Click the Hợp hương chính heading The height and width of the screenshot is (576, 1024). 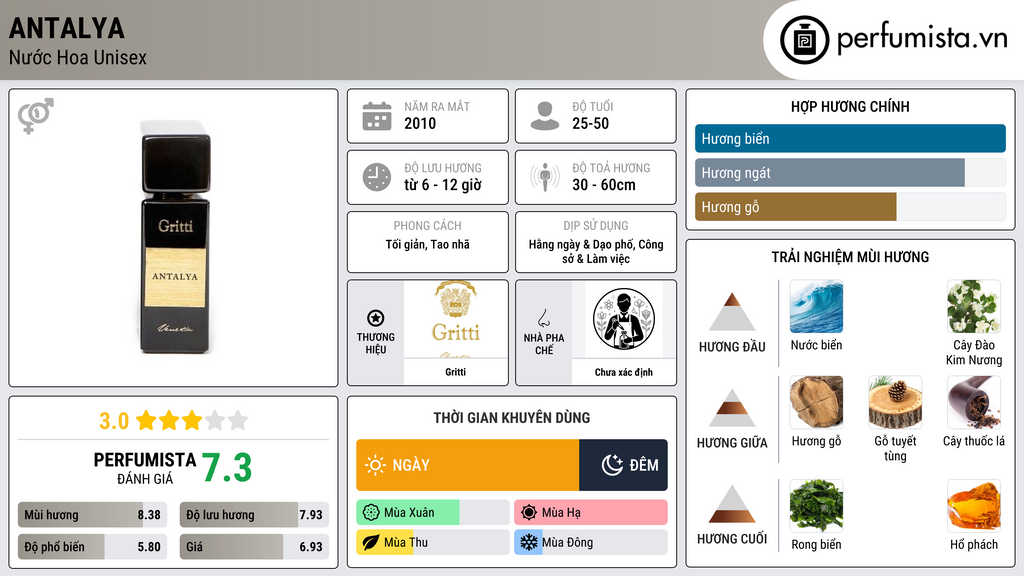[x=850, y=106]
